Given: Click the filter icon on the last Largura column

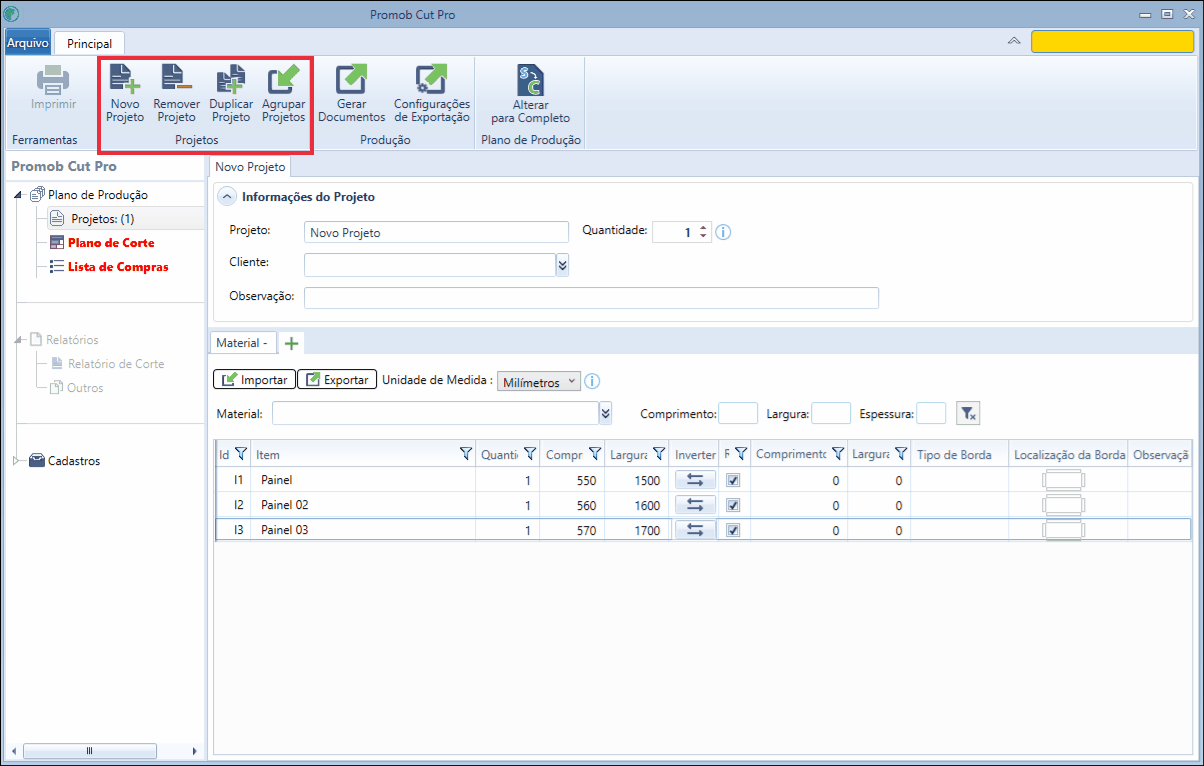Looking at the screenshot, I should tap(901, 454).
